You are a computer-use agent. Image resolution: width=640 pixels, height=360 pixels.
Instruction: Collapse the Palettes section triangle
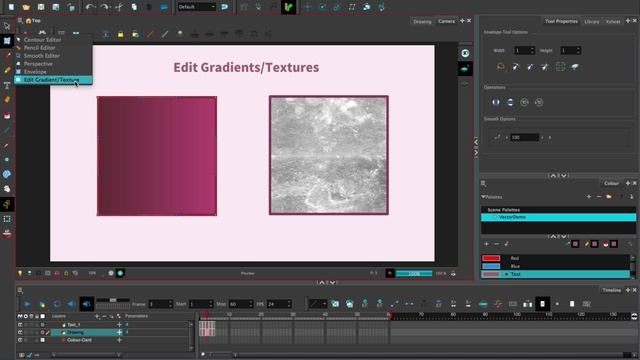click(x=483, y=197)
